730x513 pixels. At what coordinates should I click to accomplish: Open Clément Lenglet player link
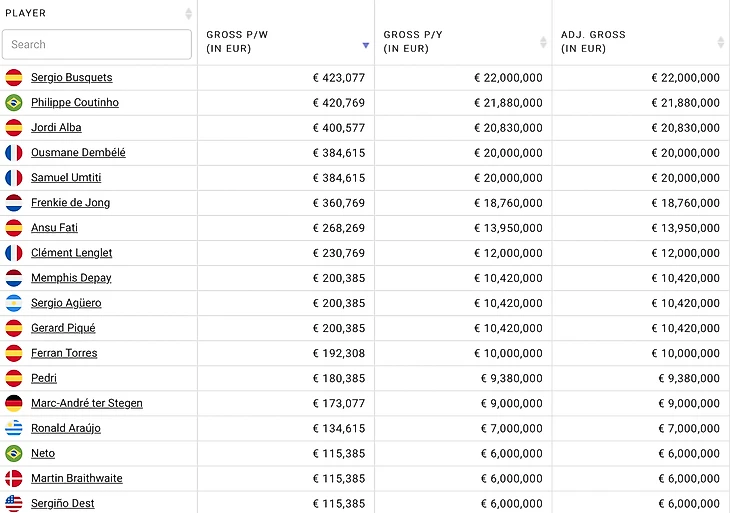click(71, 253)
